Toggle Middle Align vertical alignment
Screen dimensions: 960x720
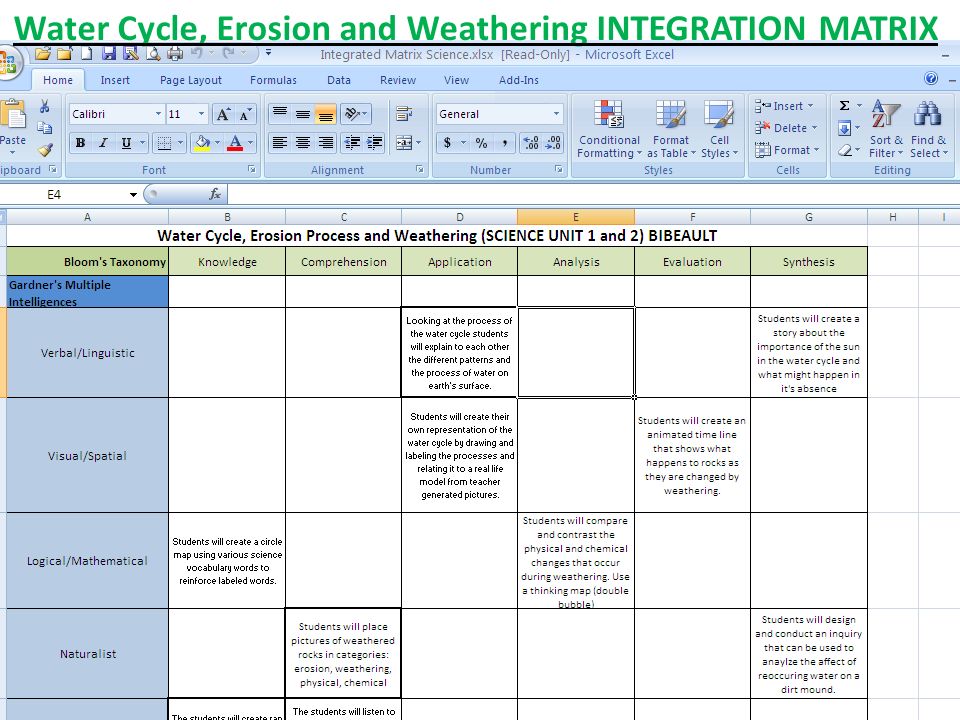pyautogui.click(x=302, y=113)
